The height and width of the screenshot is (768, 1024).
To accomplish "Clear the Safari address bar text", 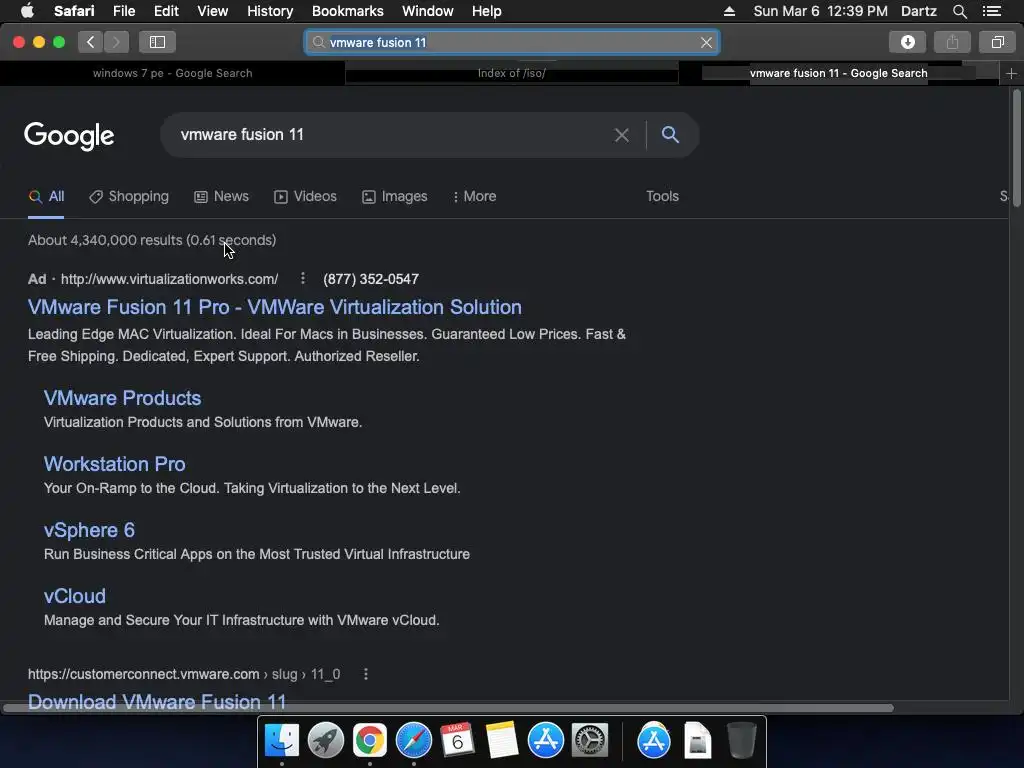I will [706, 42].
